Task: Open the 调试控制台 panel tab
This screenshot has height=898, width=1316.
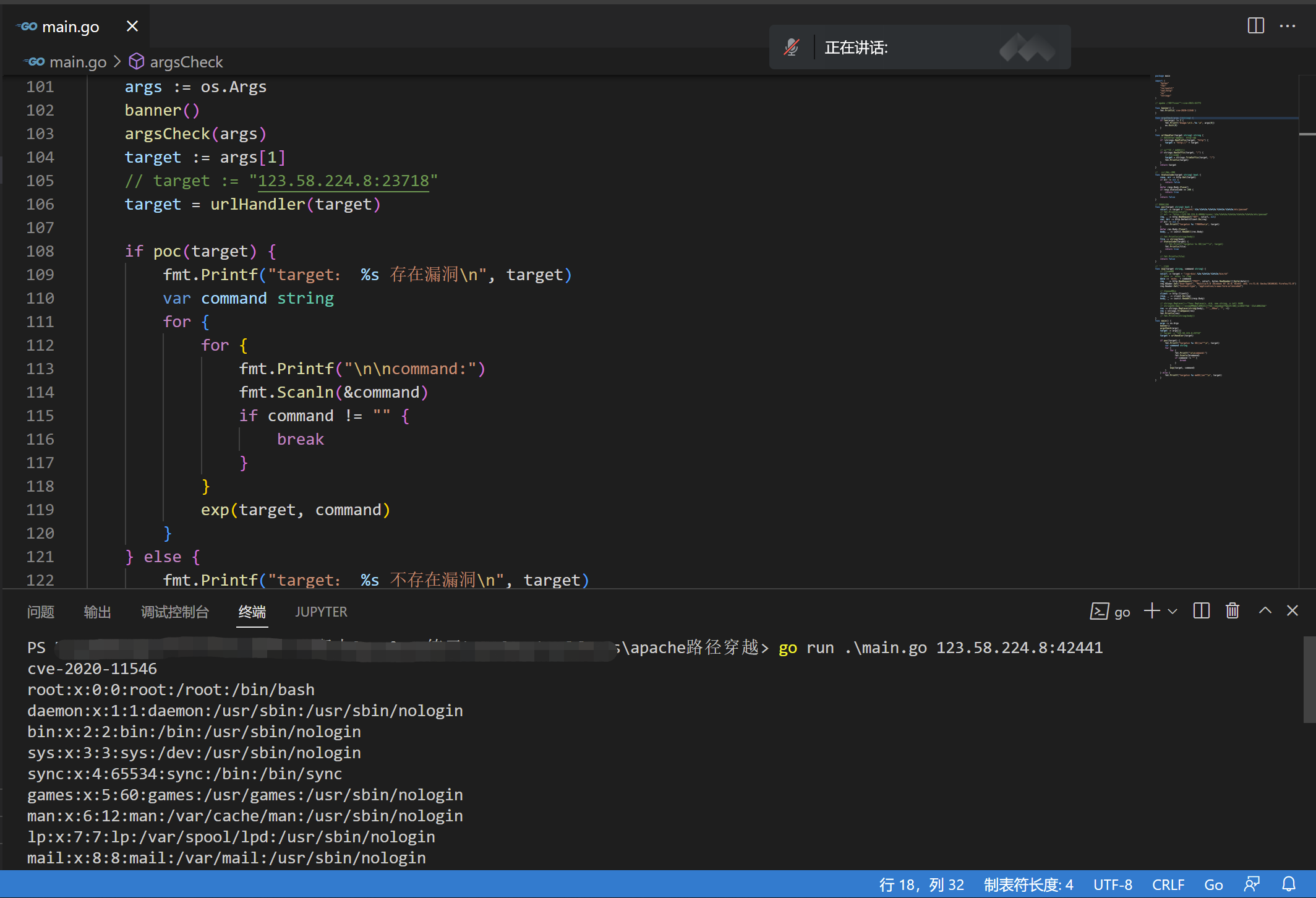Action: [x=175, y=612]
